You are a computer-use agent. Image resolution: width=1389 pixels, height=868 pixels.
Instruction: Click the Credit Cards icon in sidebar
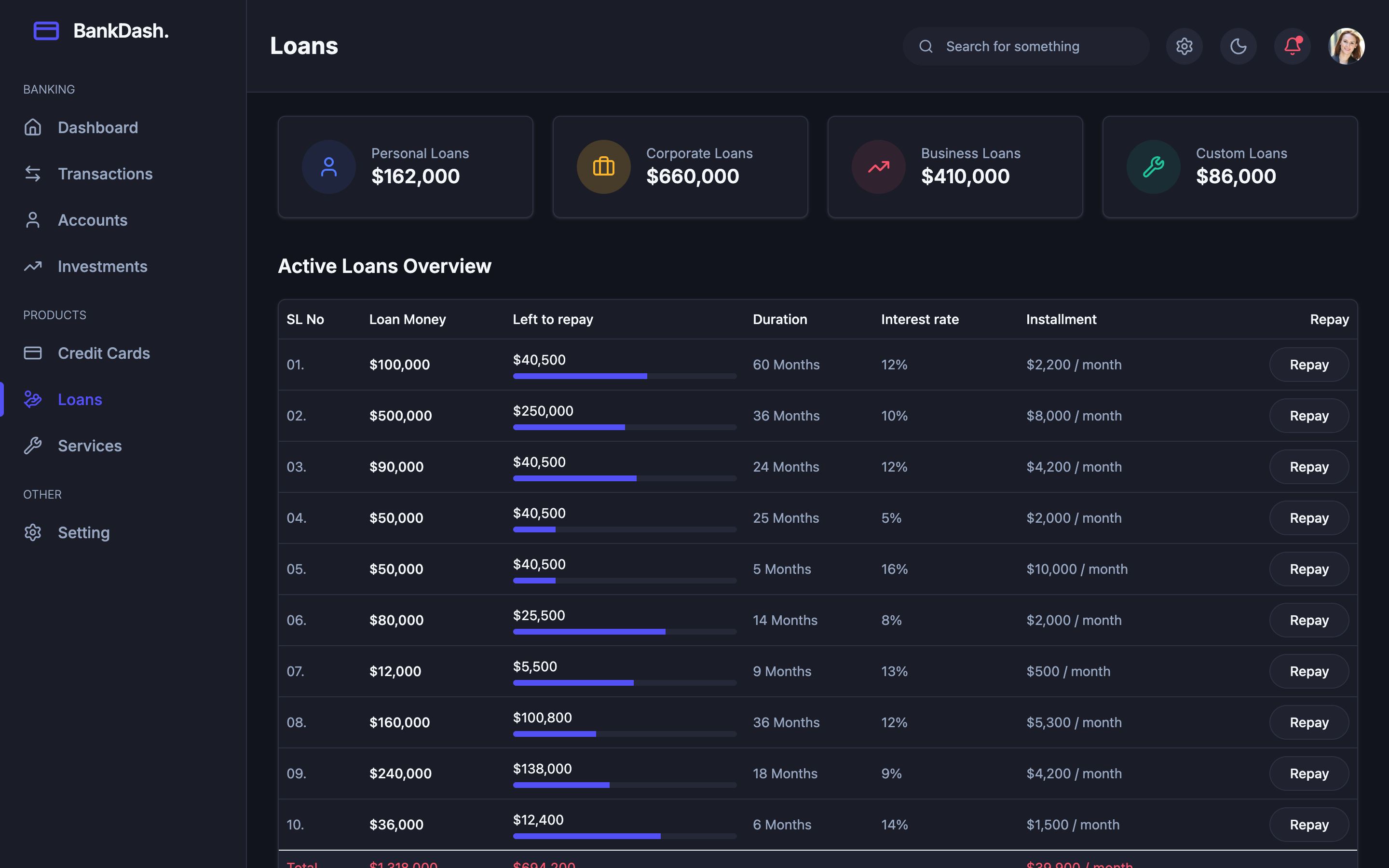(33, 353)
